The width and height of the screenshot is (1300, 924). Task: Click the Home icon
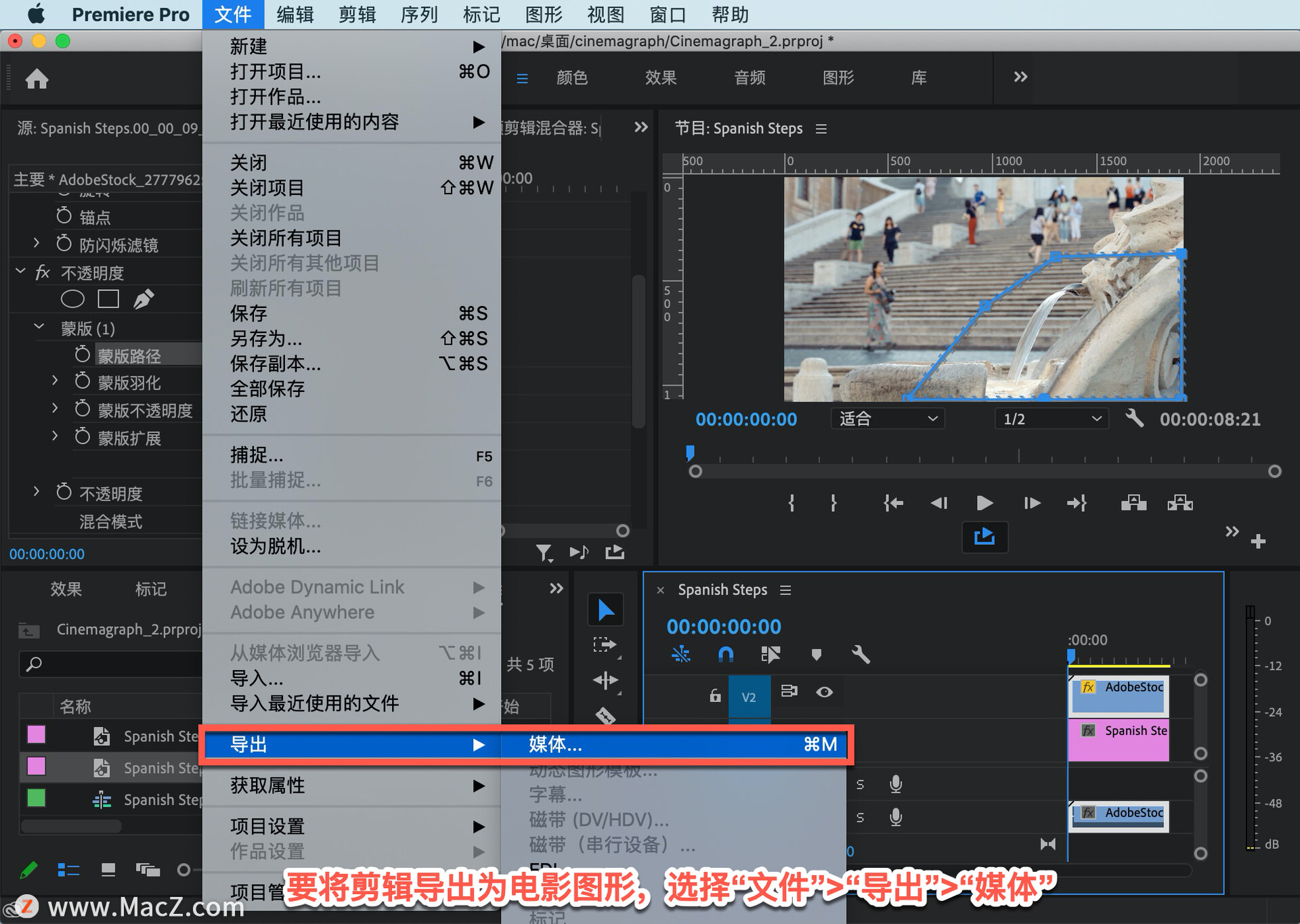[x=37, y=79]
